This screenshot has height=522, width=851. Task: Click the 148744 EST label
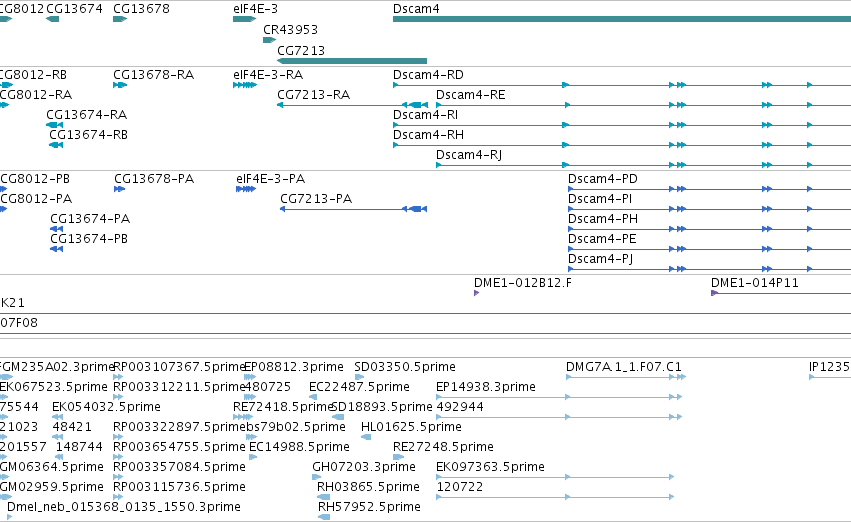pyautogui.click(x=79, y=447)
